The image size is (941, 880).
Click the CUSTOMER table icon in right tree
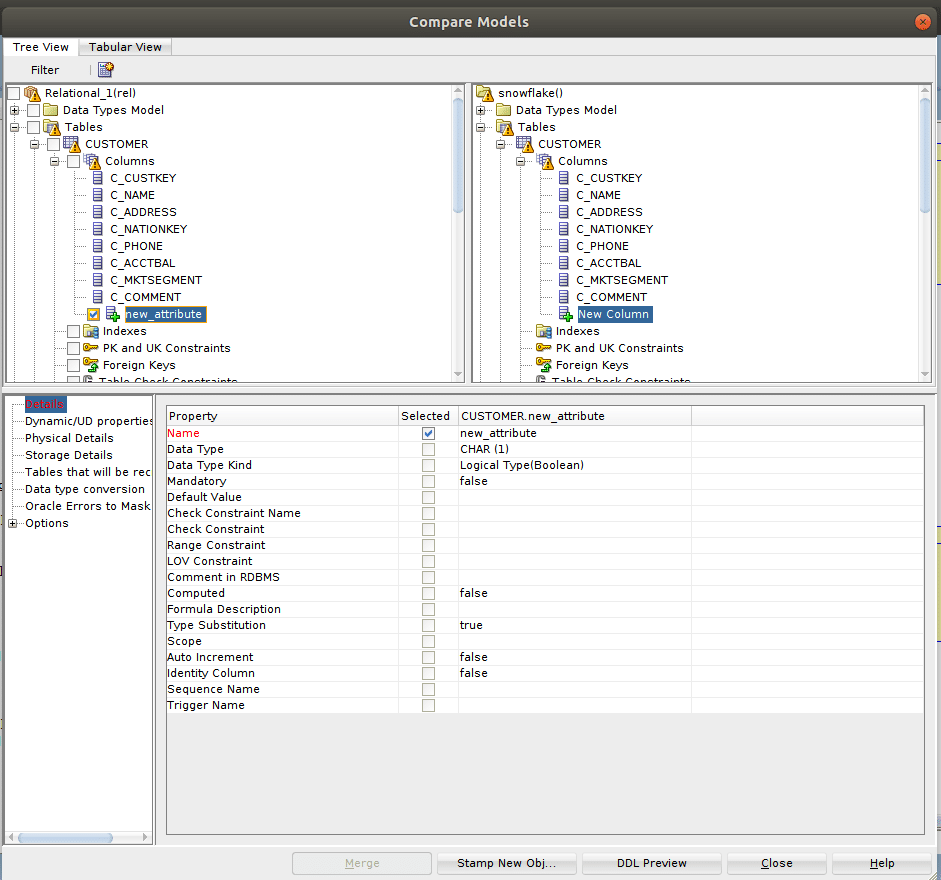[x=525, y=144]
